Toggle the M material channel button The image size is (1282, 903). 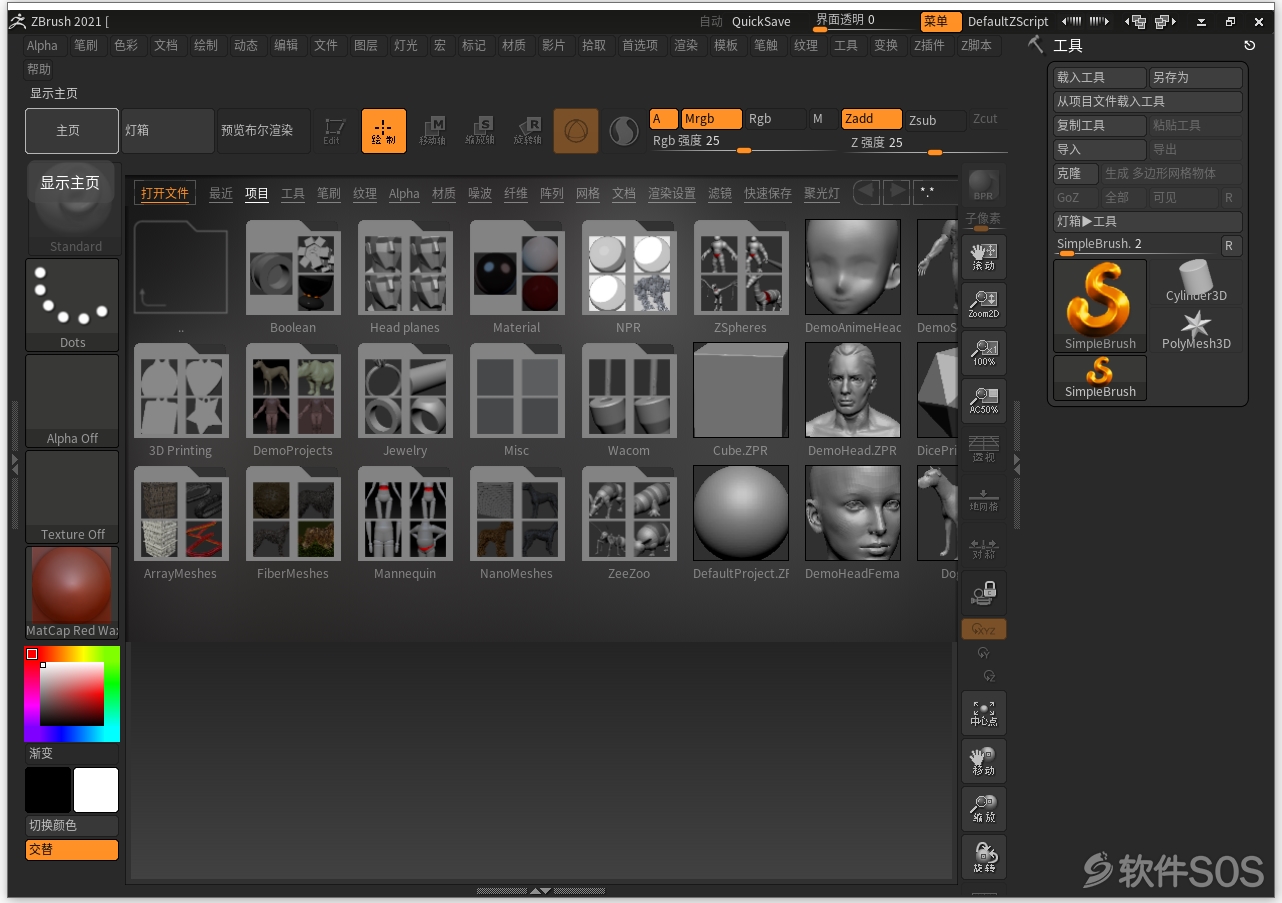pos(822,119)
